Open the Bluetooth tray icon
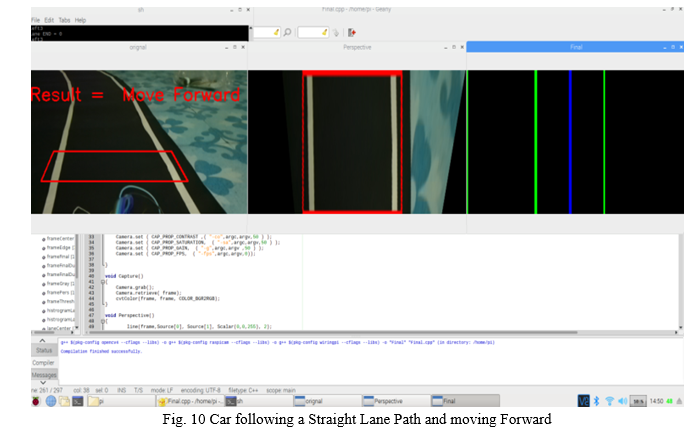 597,401
